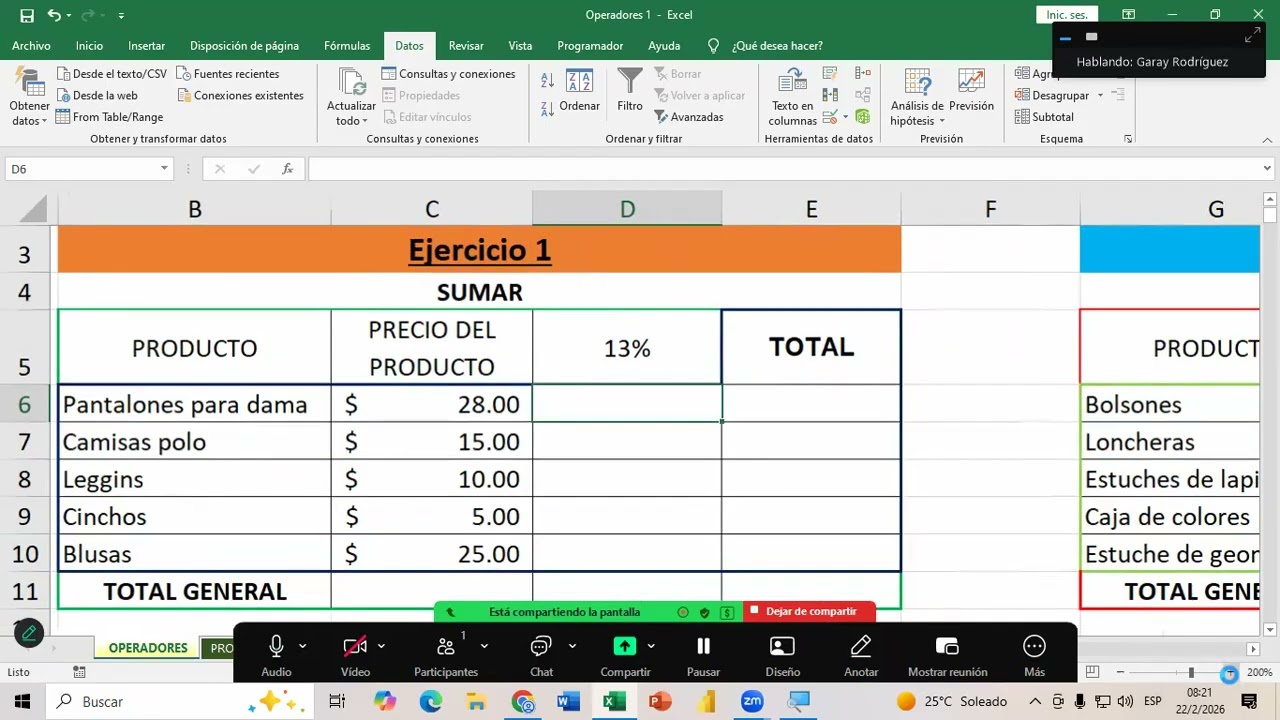Expand the Name Box dropdown arrow
Image resolution: width=1280 pixels, height=720 pixels.
click(164, 169)
